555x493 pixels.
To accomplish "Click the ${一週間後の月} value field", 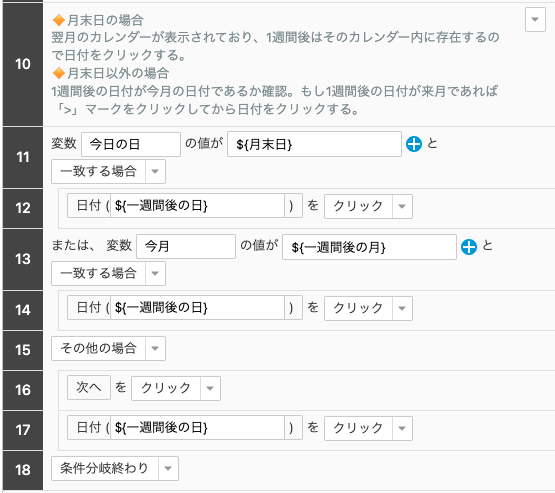I will [369, 247].
